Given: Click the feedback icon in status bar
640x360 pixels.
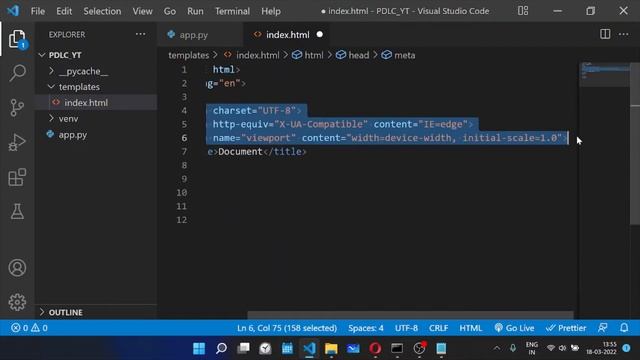Looking at the screenshot, I should coord(602,328).
